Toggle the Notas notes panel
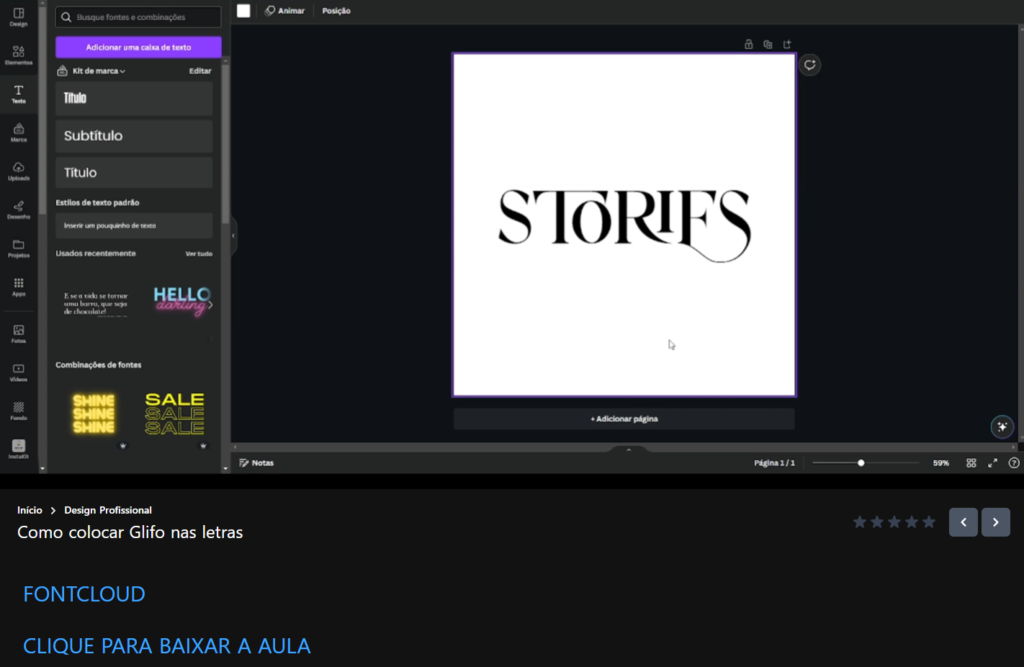Viewport: 1024px width, 667px height. point(257,463)
